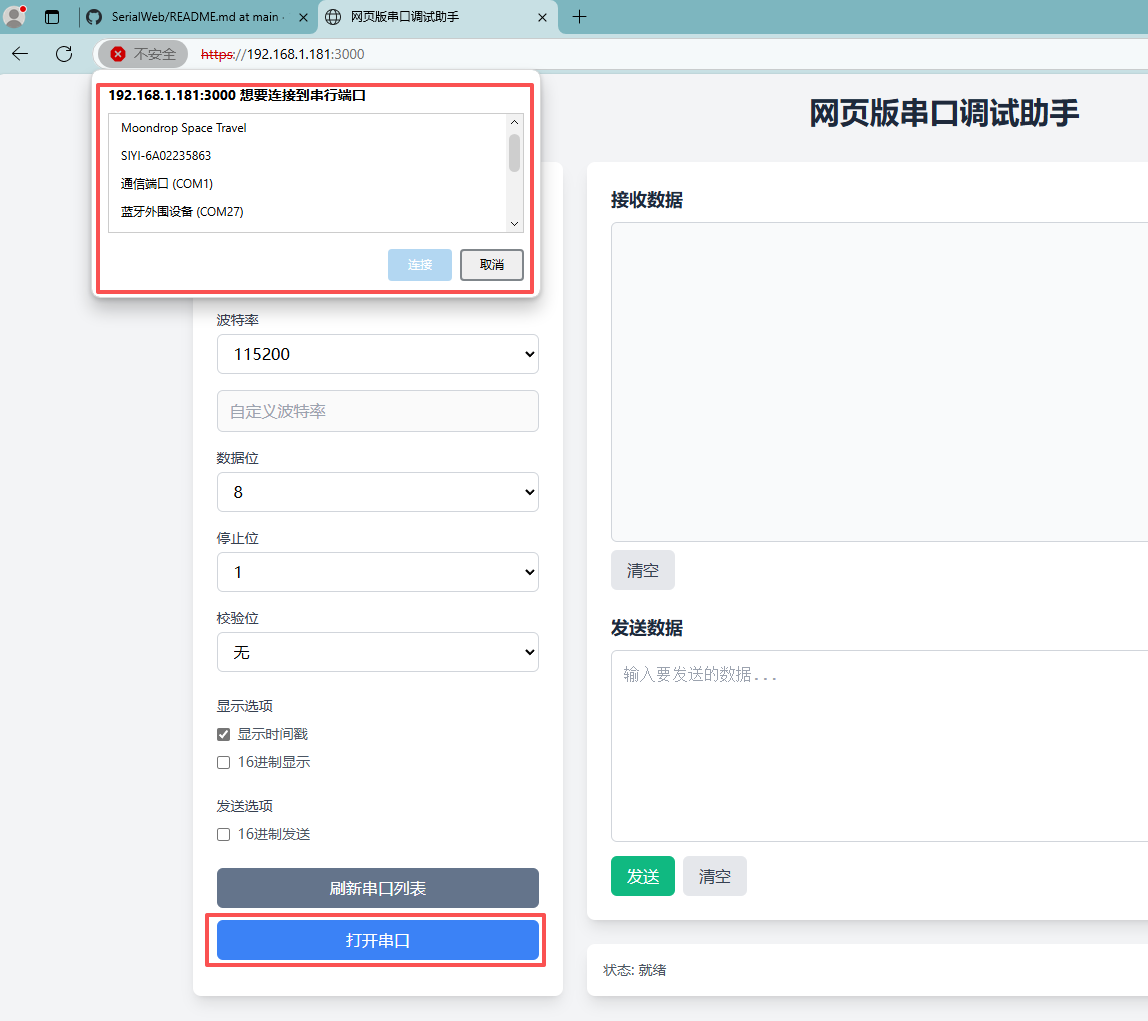The width and height of the screenshot is (1148, 1021).
Task: Click the 连接 button in dialog
Action: [x=420, y=265]
